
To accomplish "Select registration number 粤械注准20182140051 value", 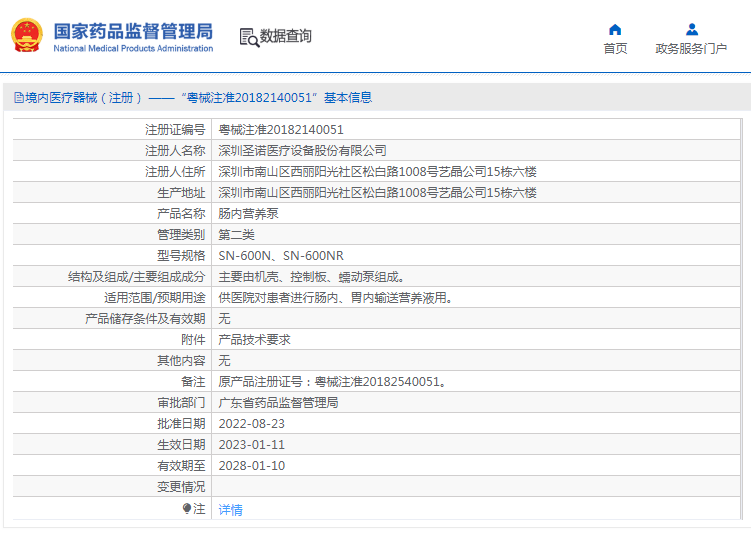I will click(281, 130).
